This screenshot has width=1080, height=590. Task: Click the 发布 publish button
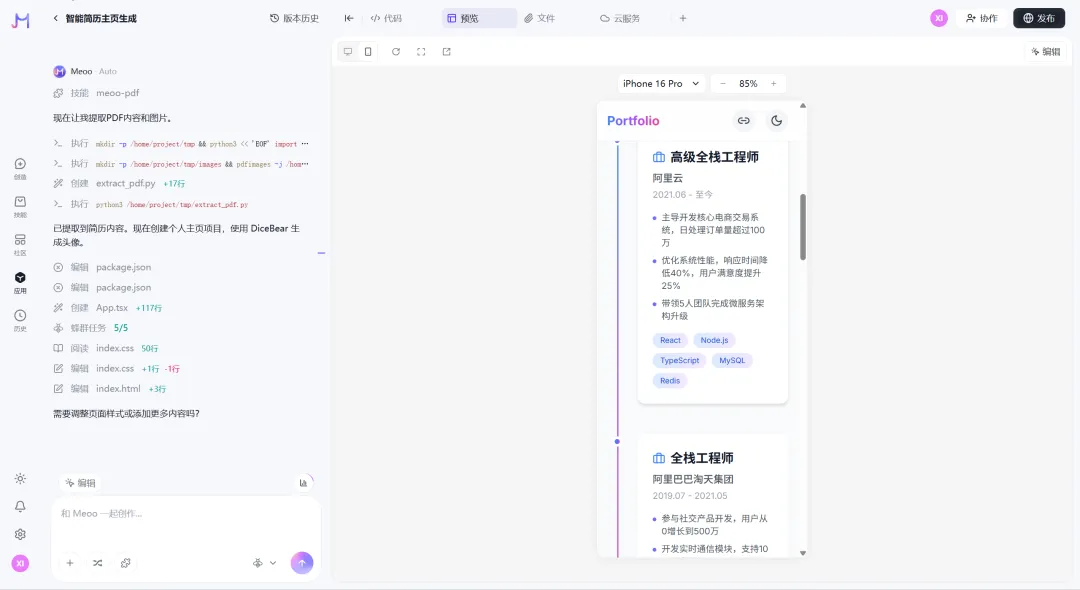tap(1039, 19)
